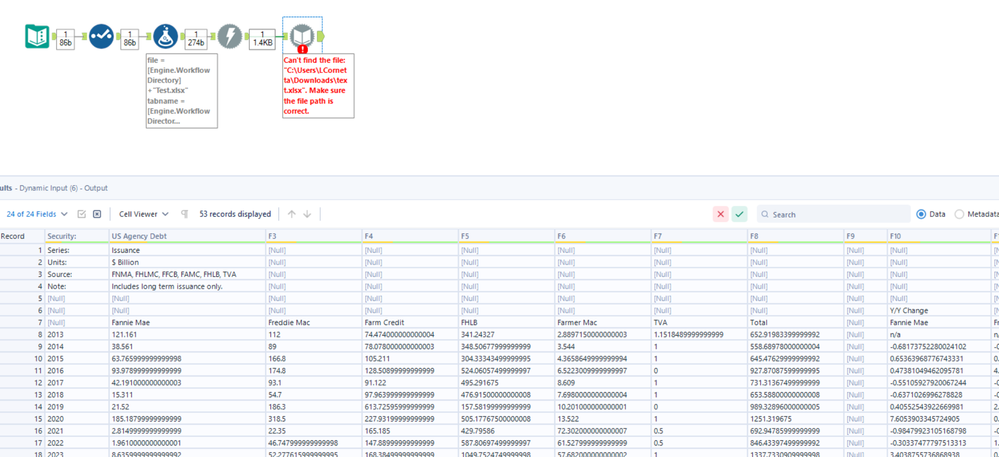Click the Series: cell in row 1
This screenshot has width=999, height=457.
click(x=76, y=250)
